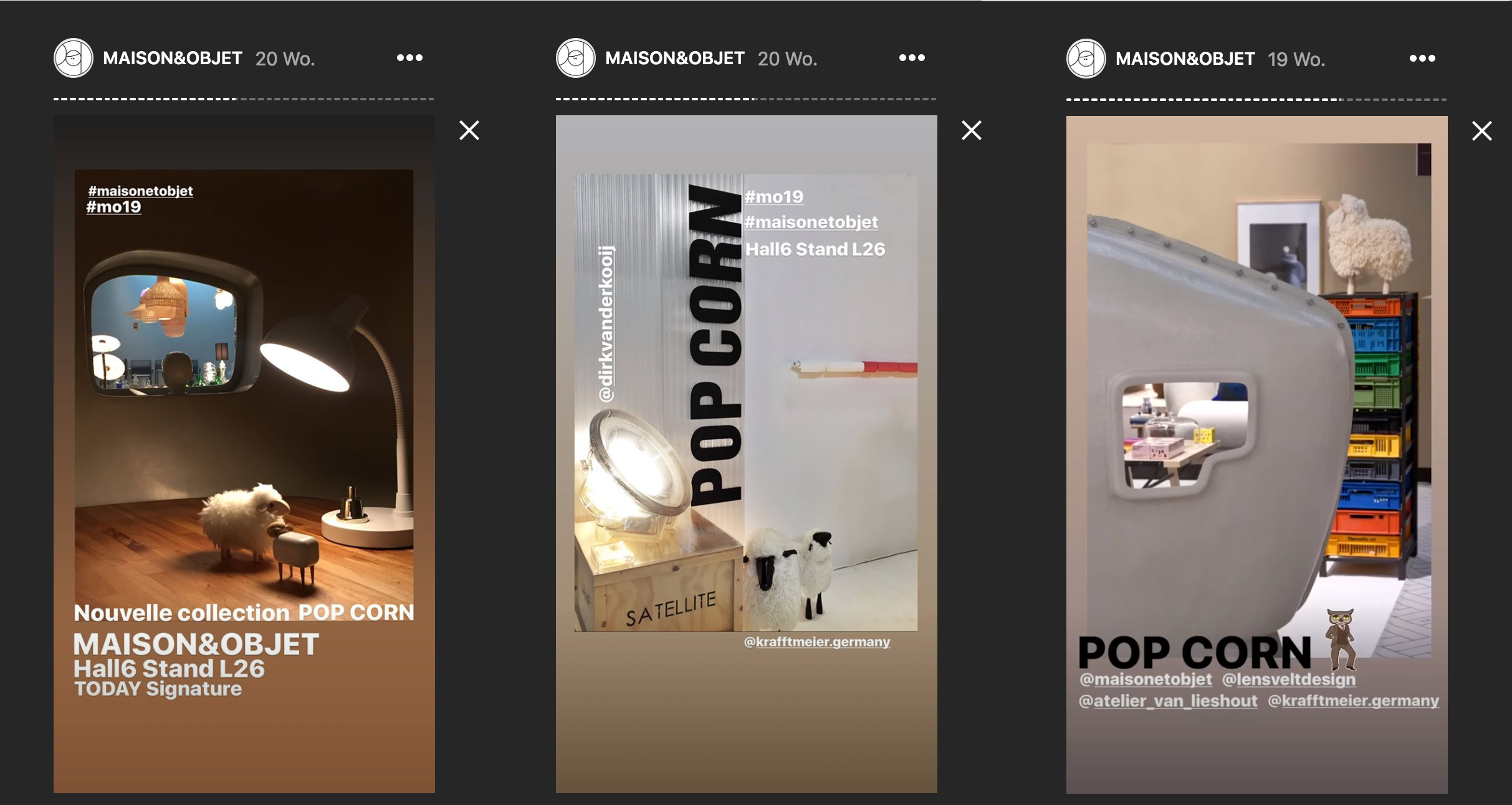This screenshot has width=1512, height=805.
Task: Click progress bar of the desk lamp story
Action: pos(244,98)
